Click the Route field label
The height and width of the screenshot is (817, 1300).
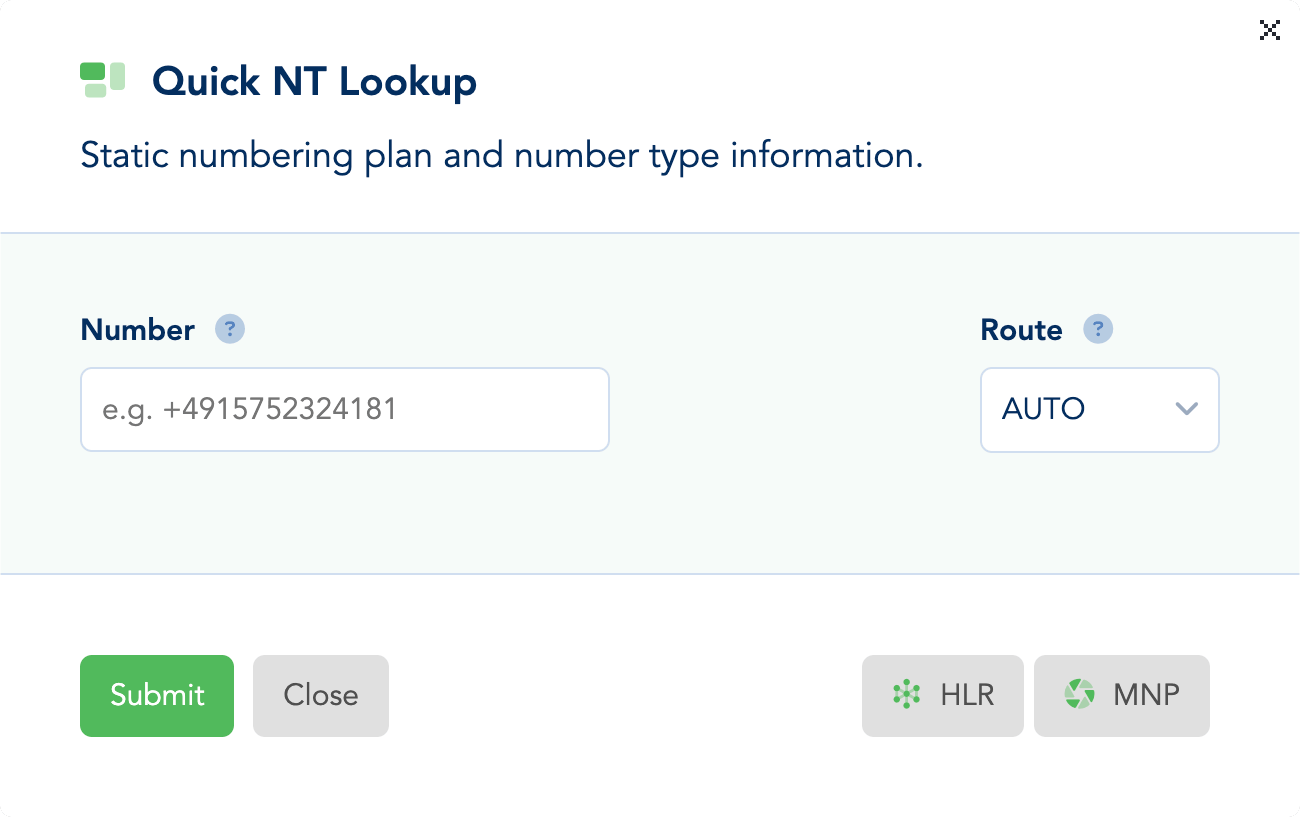coord(1021,329)
